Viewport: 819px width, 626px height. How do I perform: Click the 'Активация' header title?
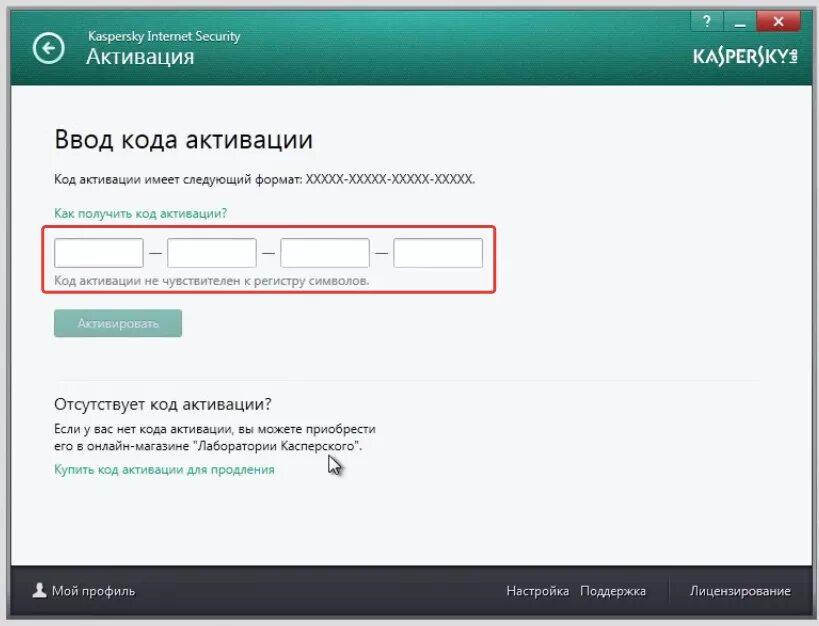point(140,57)
